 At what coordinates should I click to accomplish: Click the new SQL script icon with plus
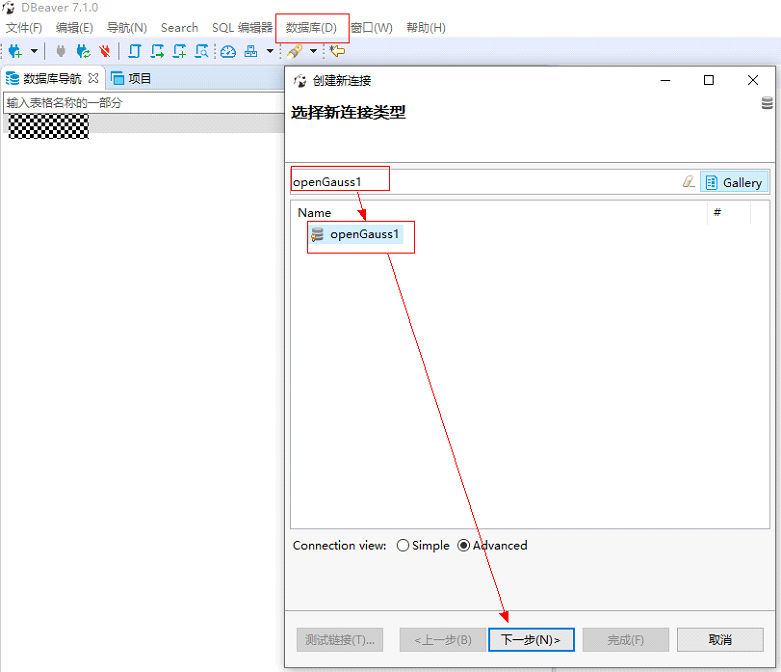point(179,51)
